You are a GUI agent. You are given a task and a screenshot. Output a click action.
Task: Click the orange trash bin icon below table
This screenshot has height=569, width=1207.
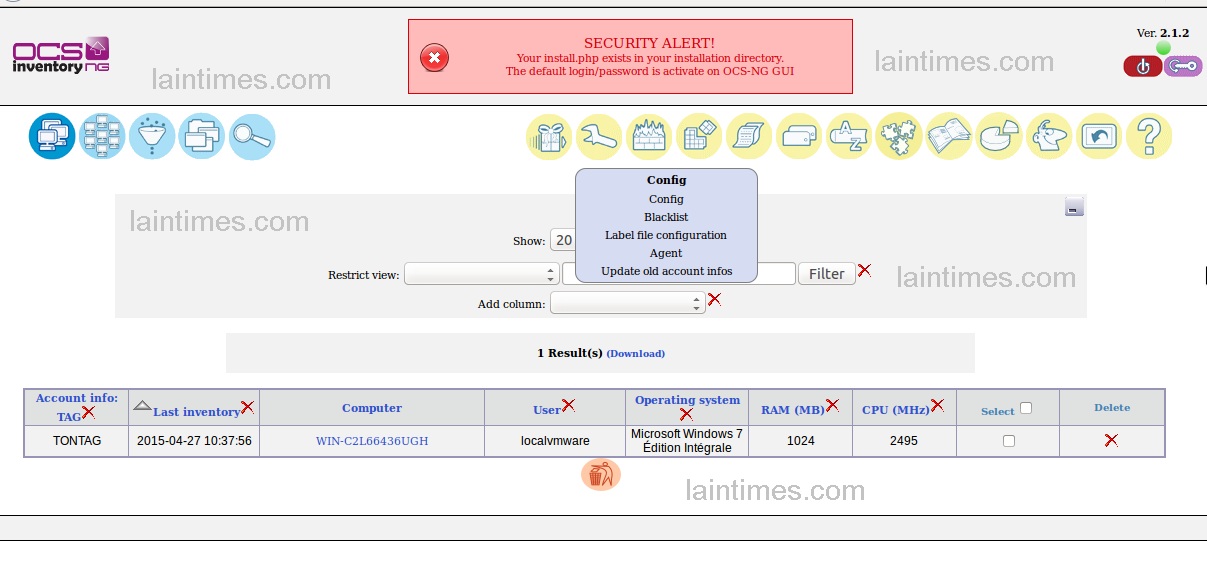[x=600, y=474]
